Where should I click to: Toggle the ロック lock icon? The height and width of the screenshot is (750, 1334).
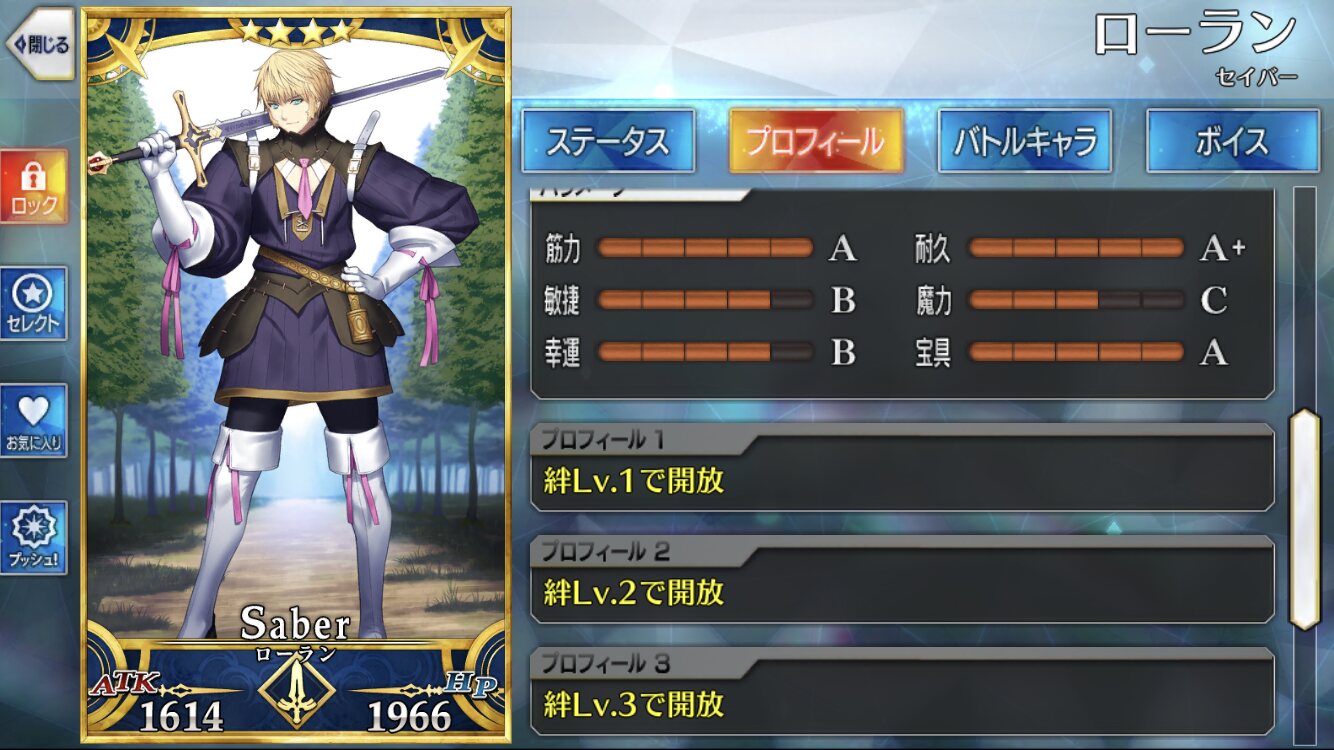[x=34, y=187]
